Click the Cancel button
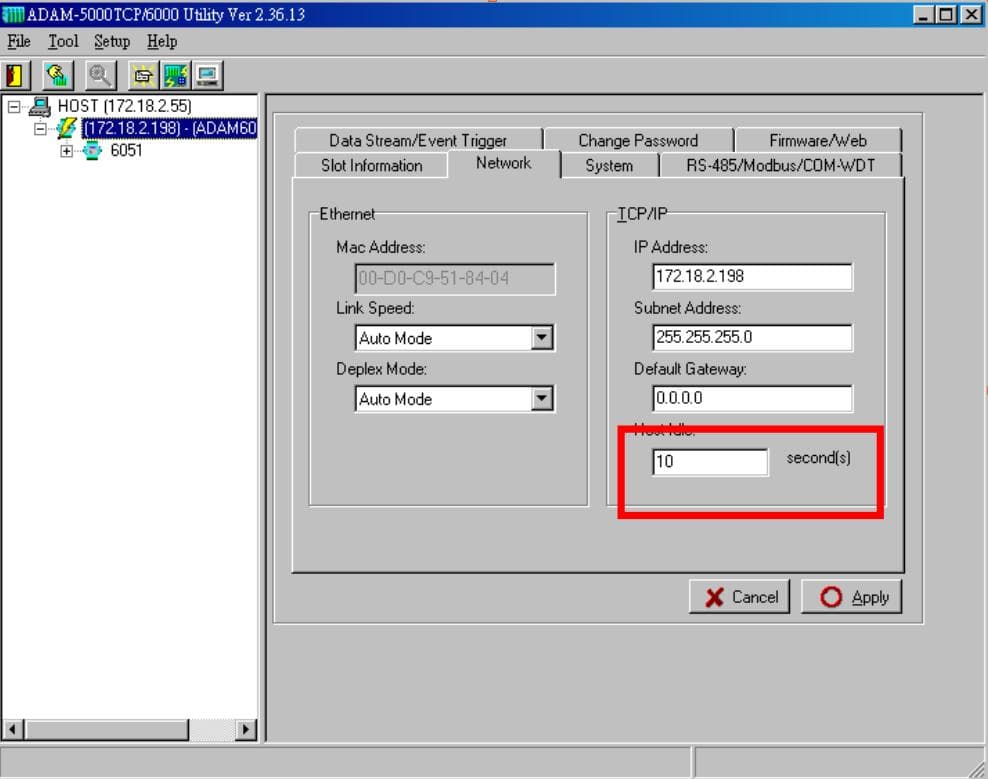This screenshot has width=988, height=779. (x=739, y=596)
